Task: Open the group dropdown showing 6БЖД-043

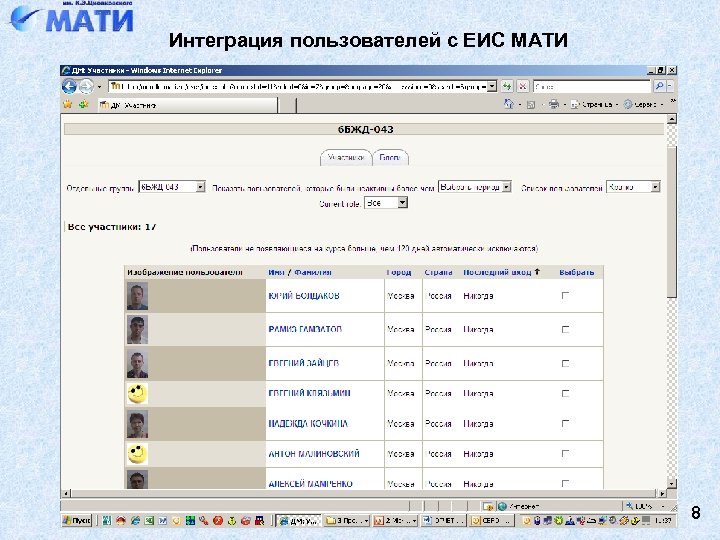Action: [172, 187]
